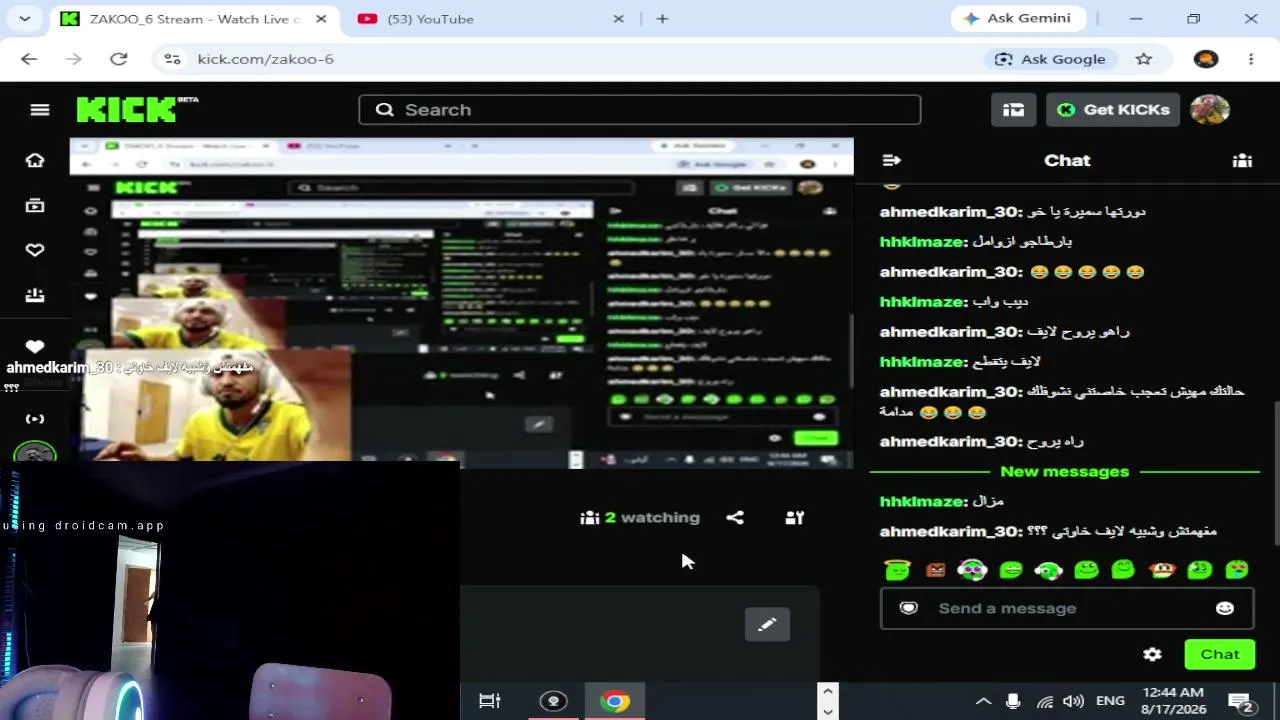Open Following heart outline icon in sidebar
Screen dimensions: 1280x720
[x=35, y=250]
